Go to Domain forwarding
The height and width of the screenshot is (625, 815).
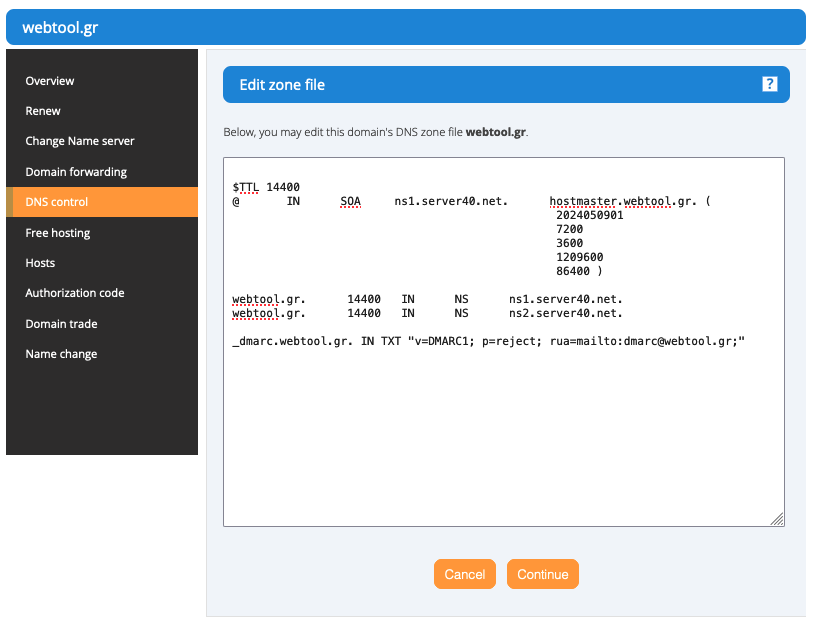(x=76, y=172)
